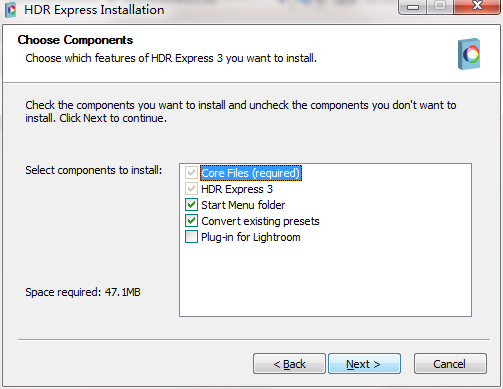
Task: Click the grayed-out maximize button
Action: (x=440, y=7)
